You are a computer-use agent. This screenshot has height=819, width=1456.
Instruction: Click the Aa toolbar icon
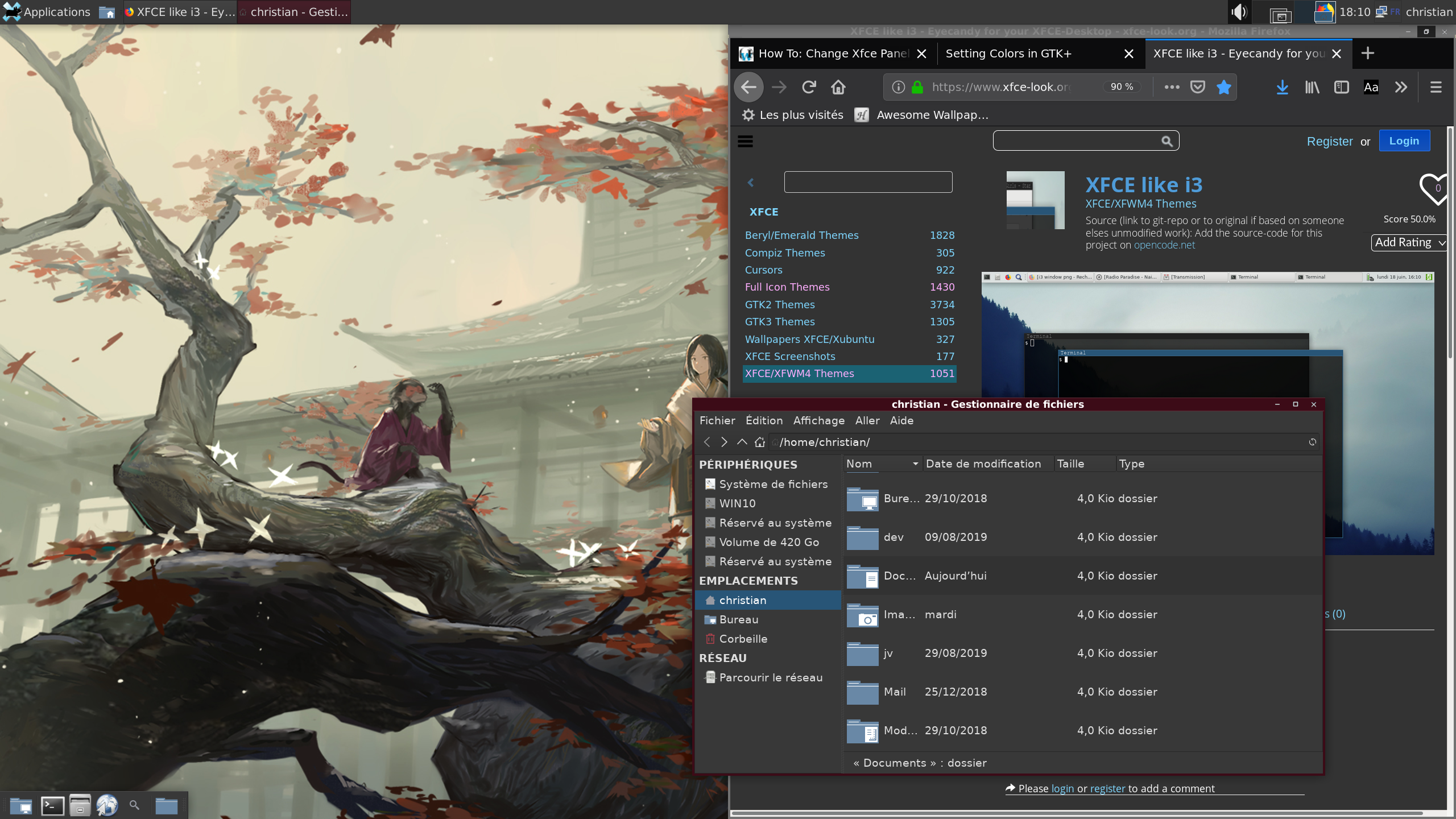click(x=1371, y=87)
